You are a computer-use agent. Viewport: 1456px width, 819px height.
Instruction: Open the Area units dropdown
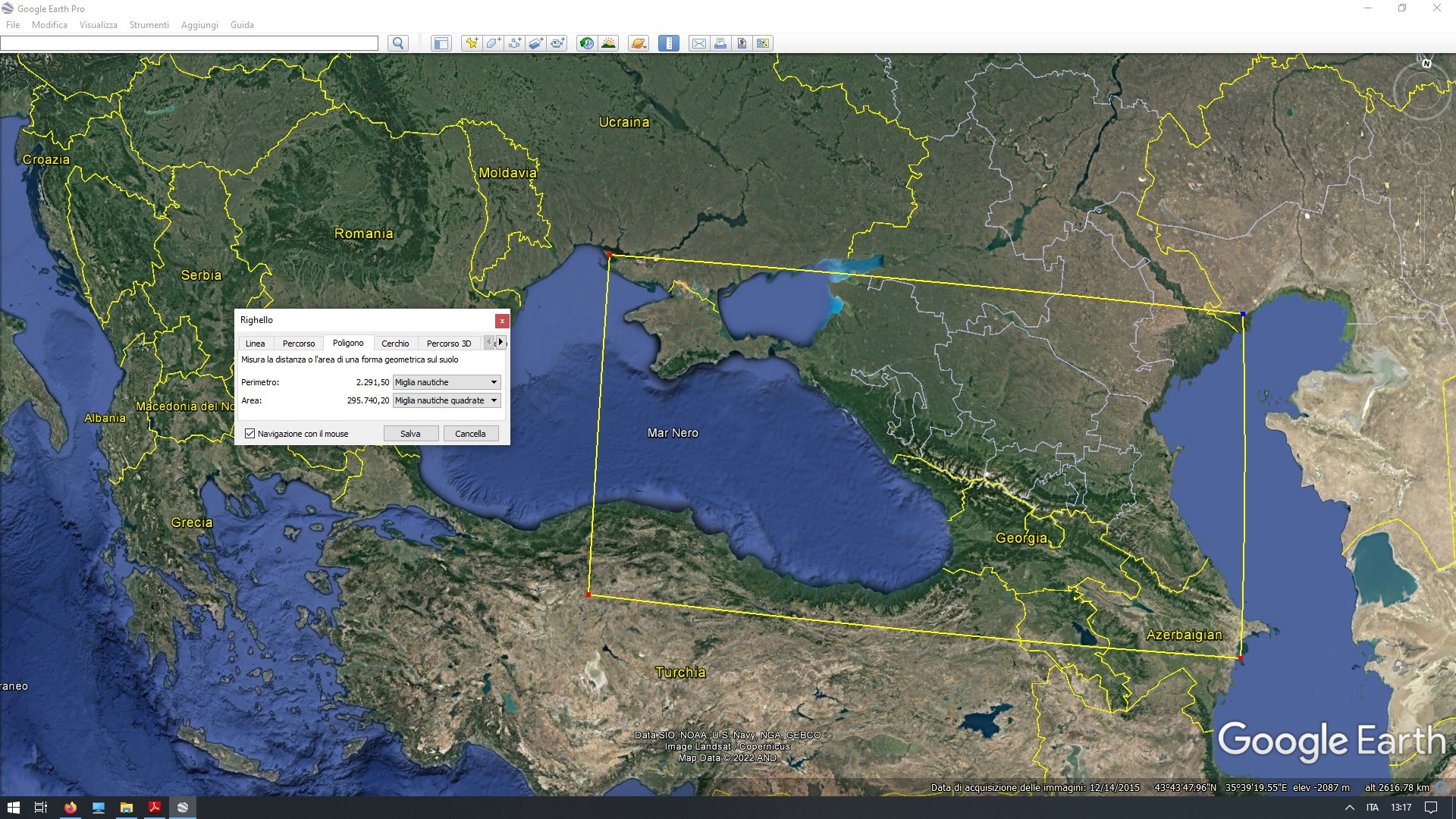pos(447,400)
